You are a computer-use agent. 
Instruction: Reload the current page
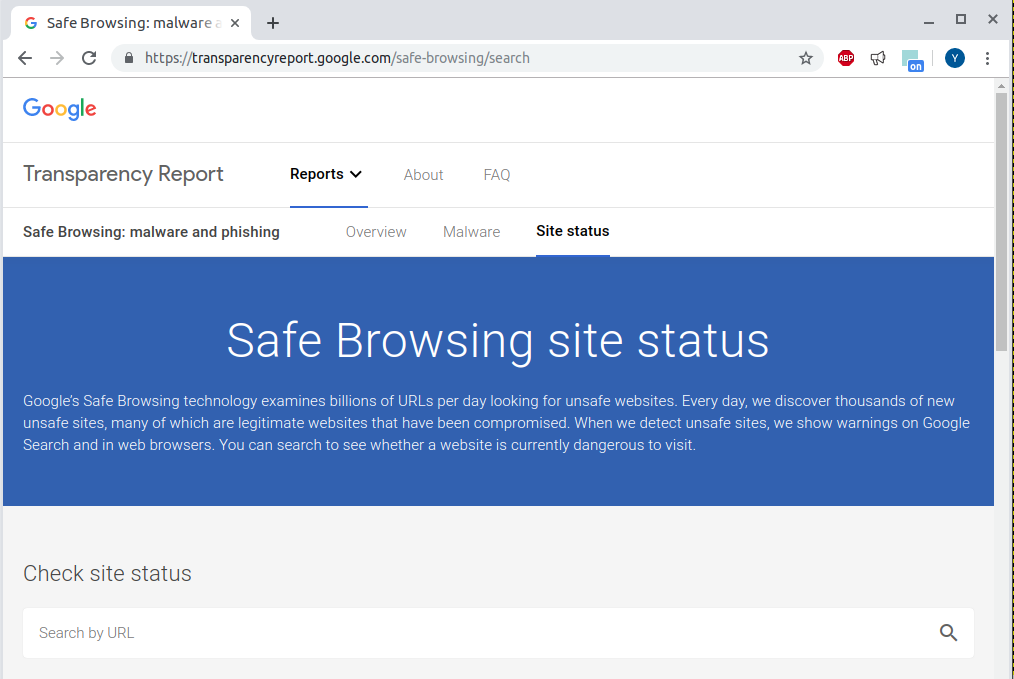(89, 58)
